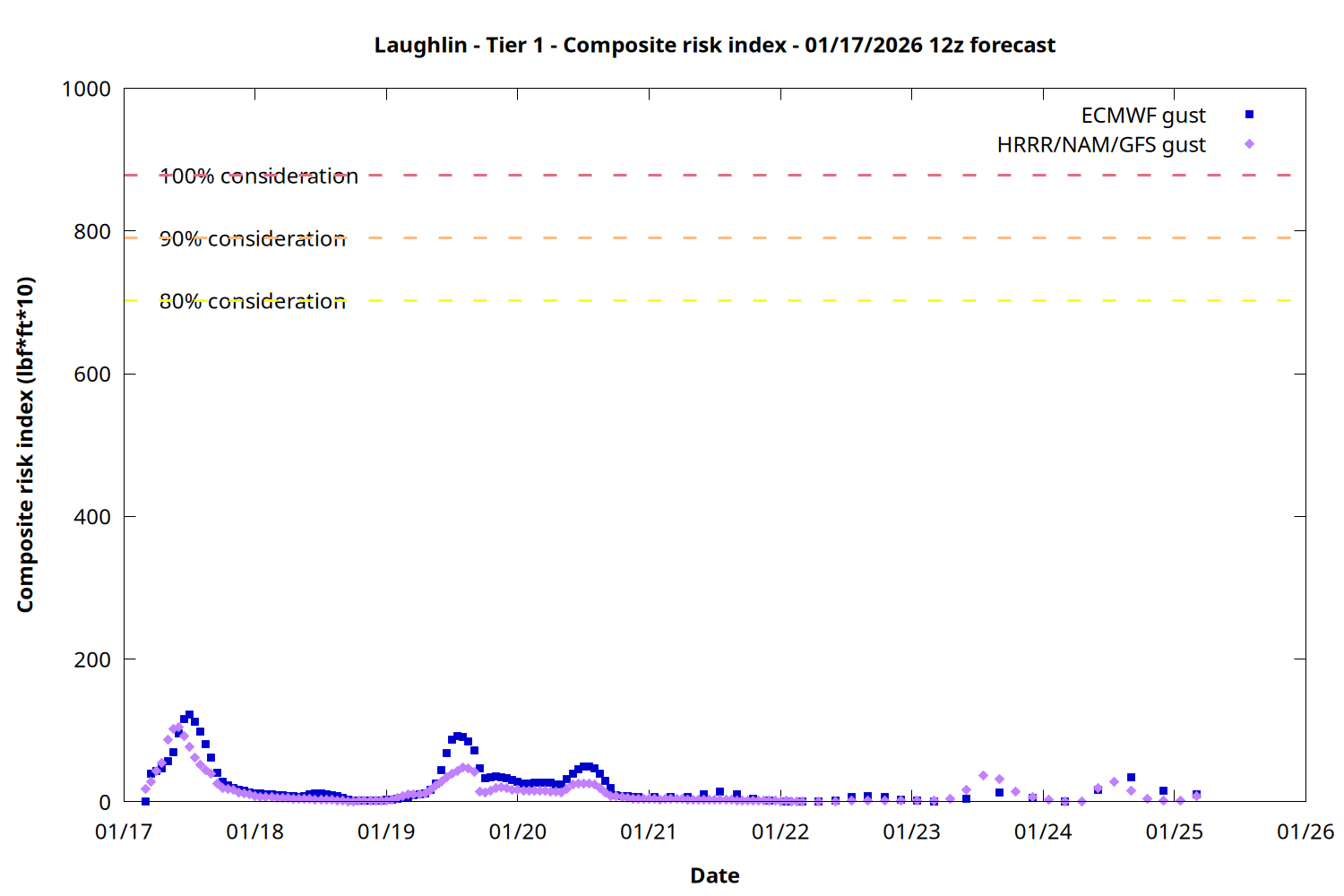Click the purple HRRR/NAM/GFS legend diamond
Viewport: 1344px width, 896px height.
coord(1249,144)
